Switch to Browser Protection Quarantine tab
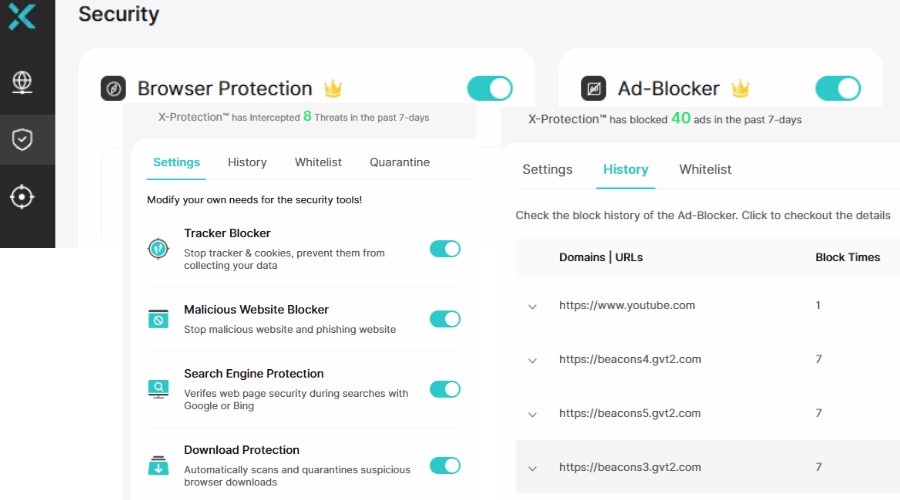This screenshot has width=900, height=500. pyautogui.click(x=399, y=162)
